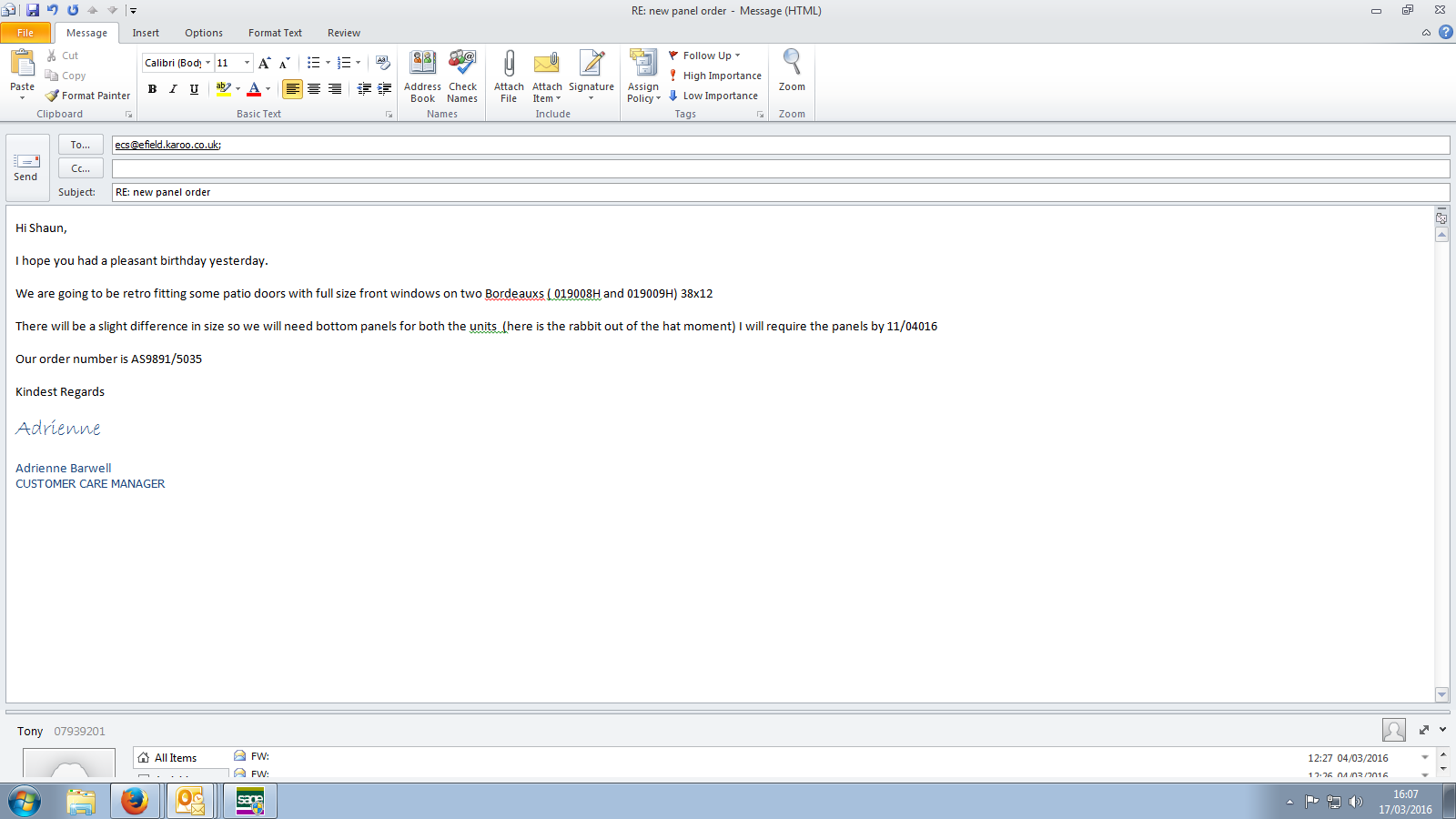Open Firefox from the taskbar

point(135,801)
